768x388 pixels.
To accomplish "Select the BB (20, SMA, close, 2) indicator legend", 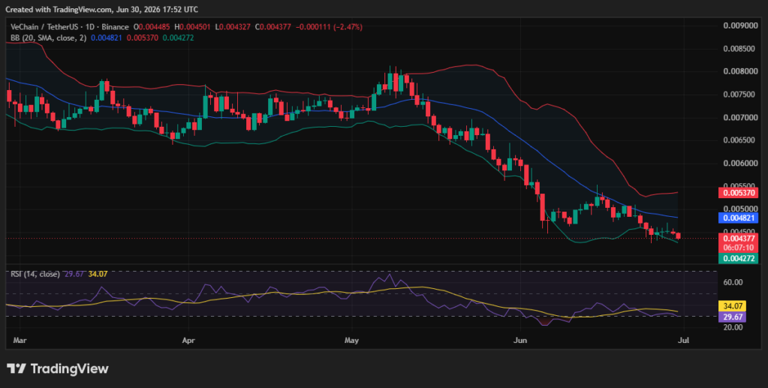I will click(48, 38).
